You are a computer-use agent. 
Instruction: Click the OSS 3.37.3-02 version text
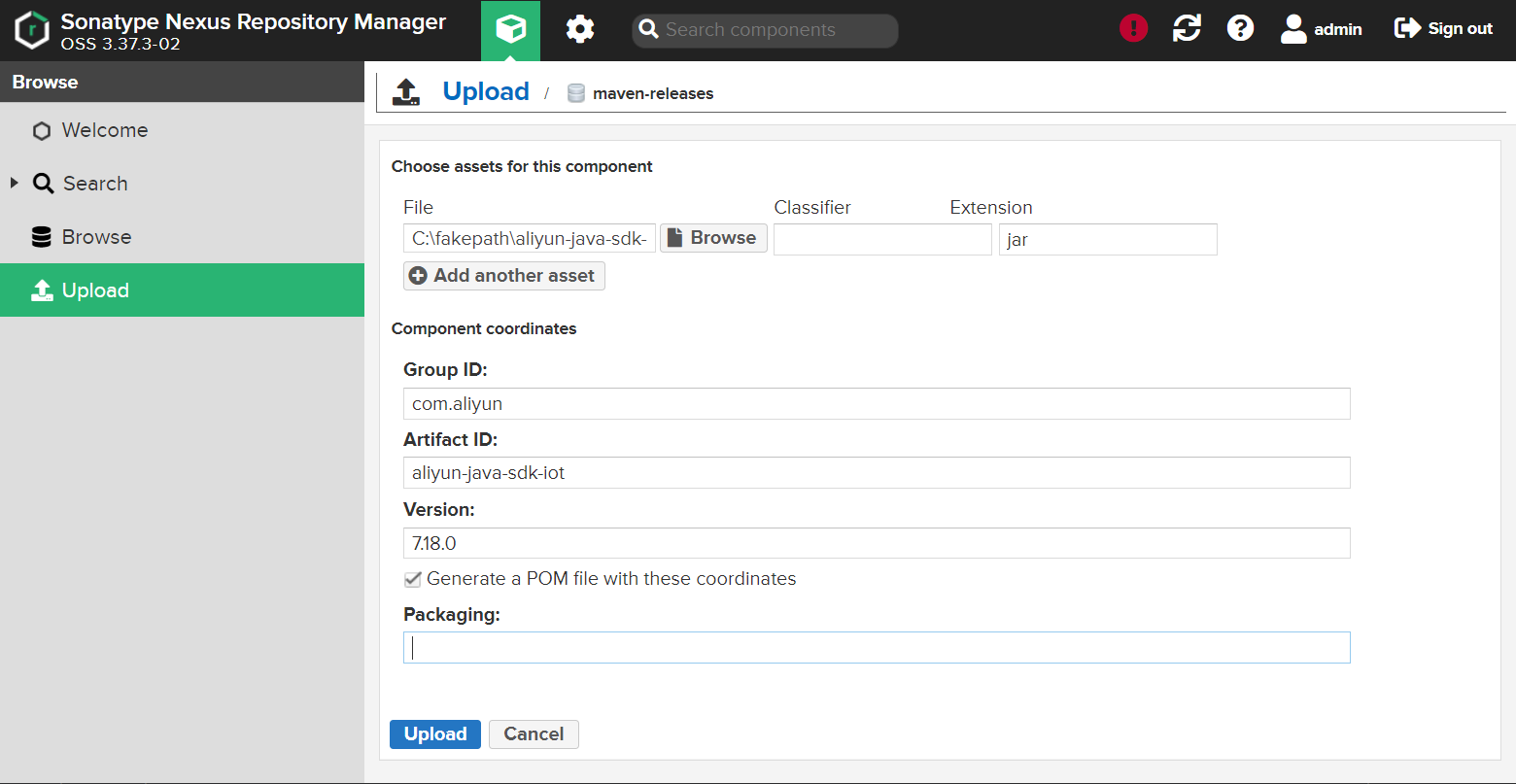click(x=121, y=45)
